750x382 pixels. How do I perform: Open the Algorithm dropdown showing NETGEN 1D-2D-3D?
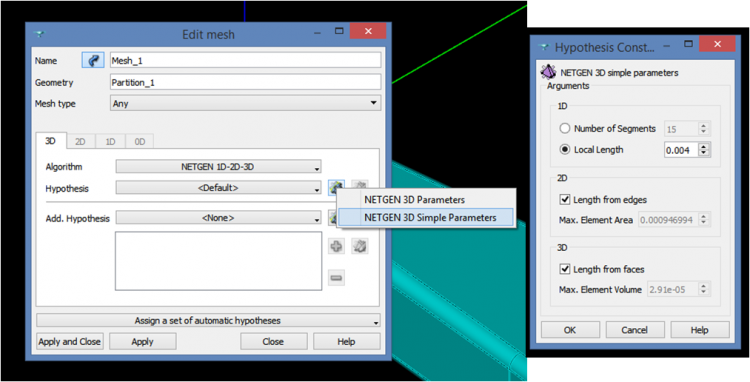(219, 167)
